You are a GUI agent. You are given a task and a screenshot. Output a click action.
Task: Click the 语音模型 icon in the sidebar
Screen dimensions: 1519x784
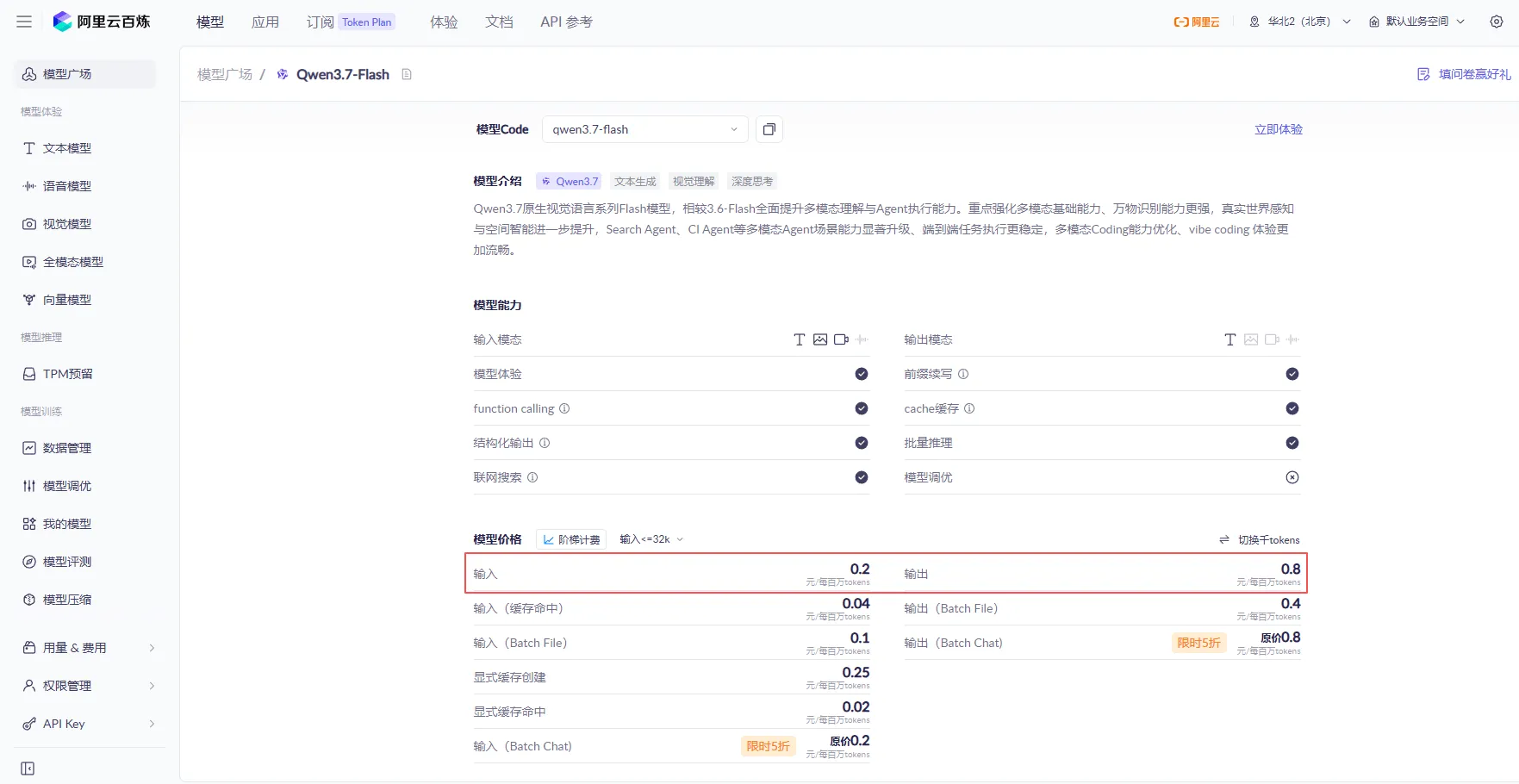29,186
